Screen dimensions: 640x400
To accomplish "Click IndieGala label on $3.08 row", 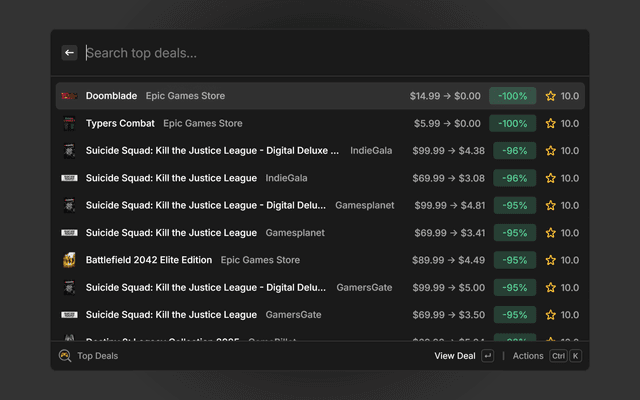I will click(x=287, y=178).
